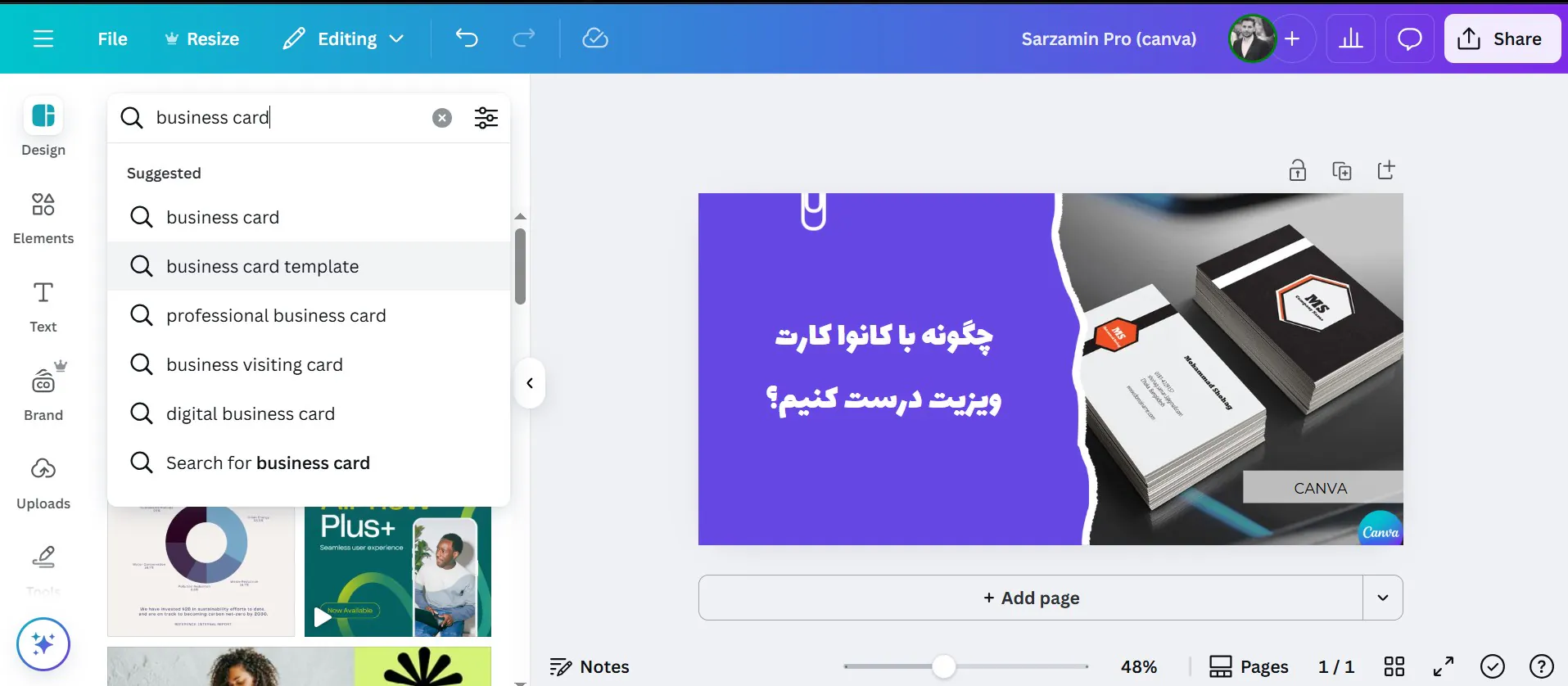The image size is (1568, 686).
Task: Select suggestion 'business visiting card'
Action: [309, 364]
